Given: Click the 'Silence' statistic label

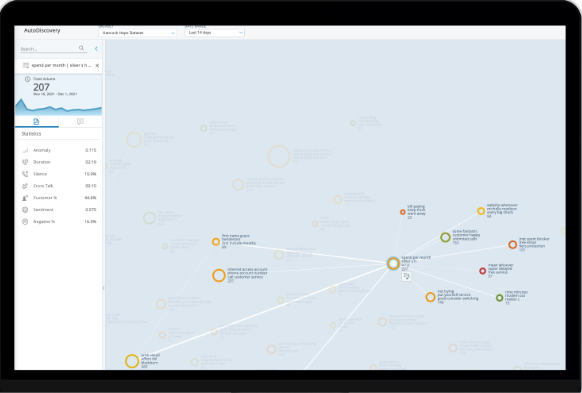Looking at the screenshot, I should [x=40, y=174].
